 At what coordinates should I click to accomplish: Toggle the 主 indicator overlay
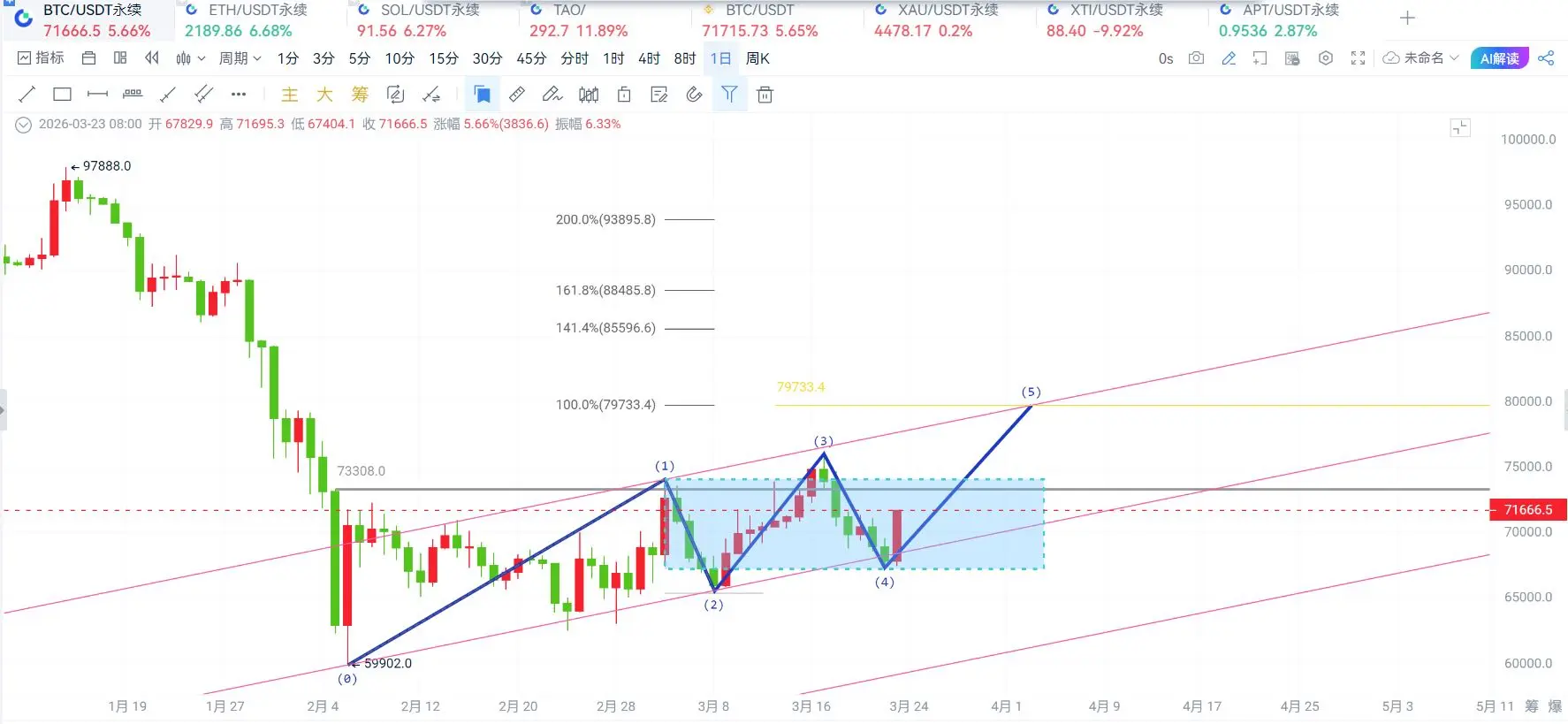(290, 95)
